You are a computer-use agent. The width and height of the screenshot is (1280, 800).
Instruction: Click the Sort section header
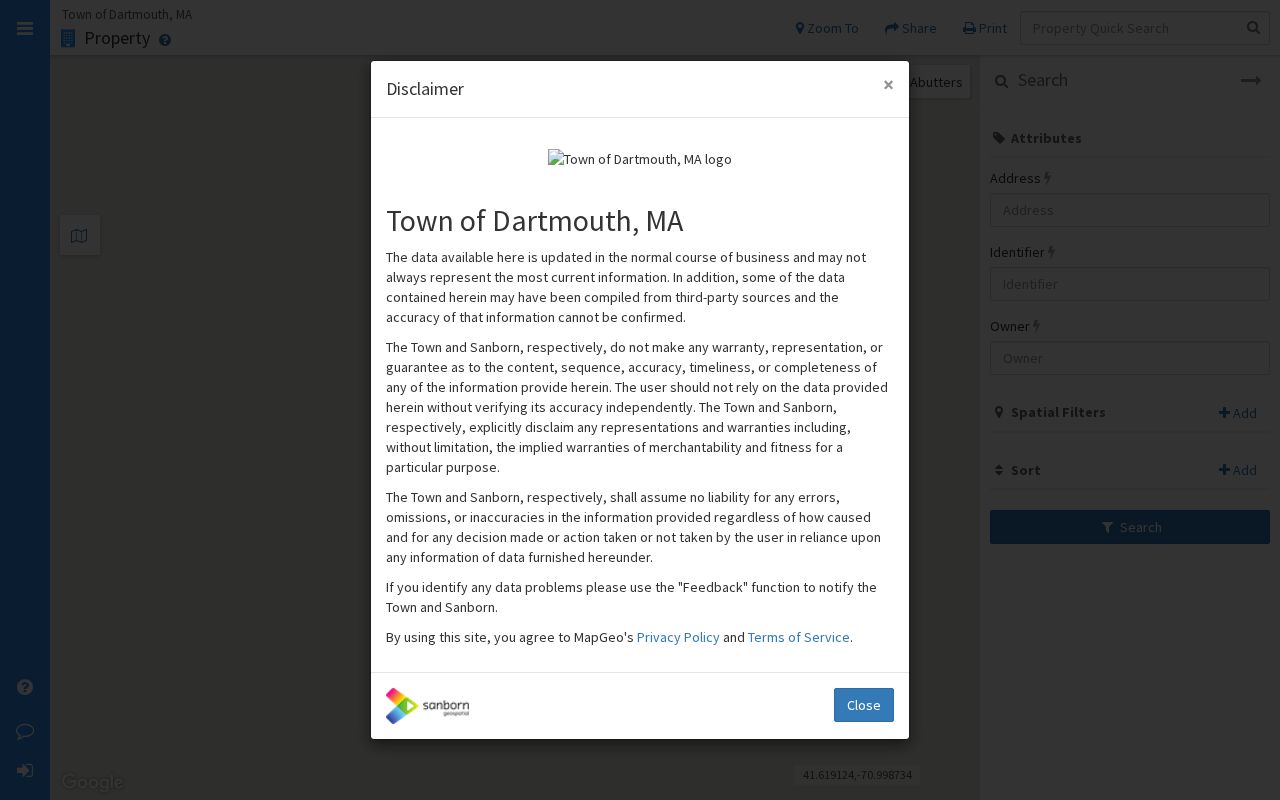pyautogui.click(x=1018, y=470)
